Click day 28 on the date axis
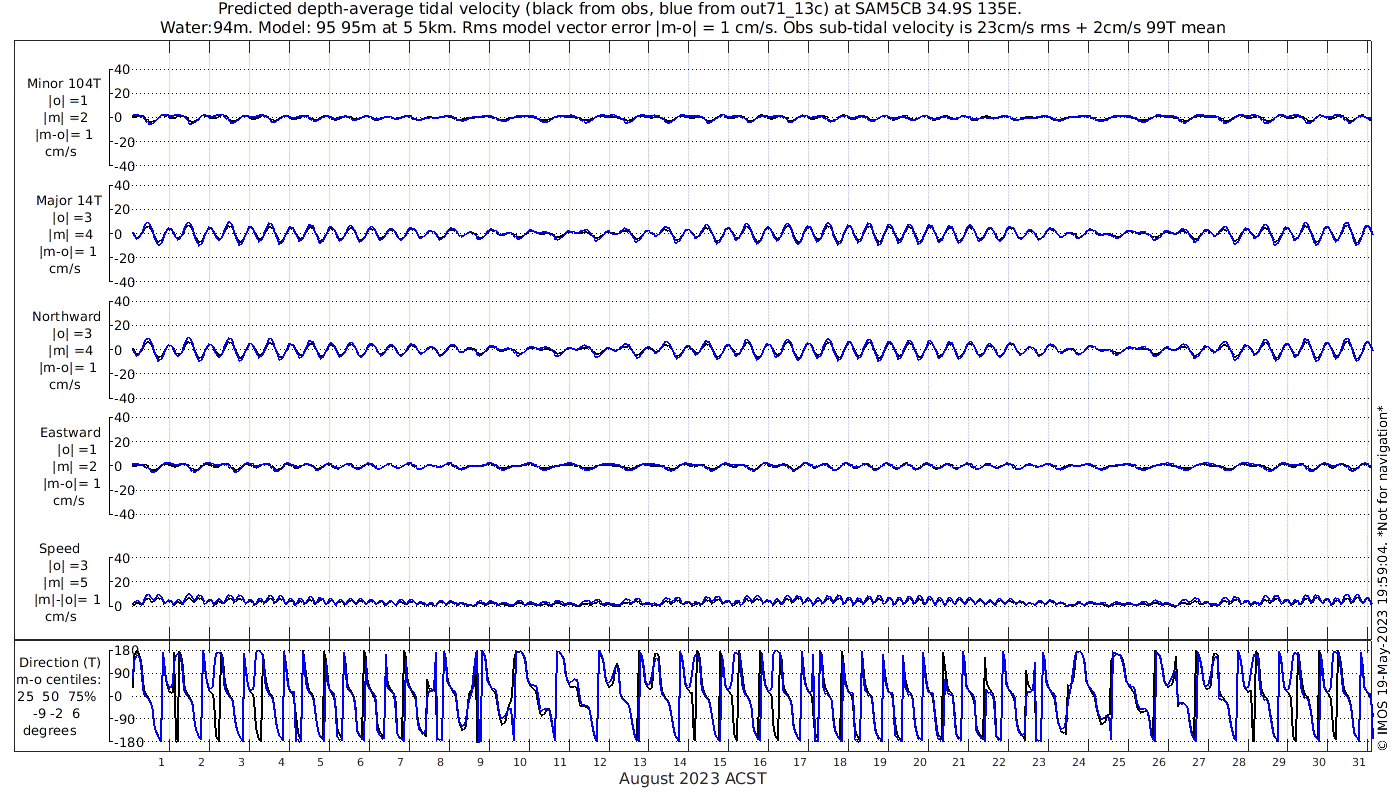The width and height of the screenshot is (1400, 800). 1238,762
